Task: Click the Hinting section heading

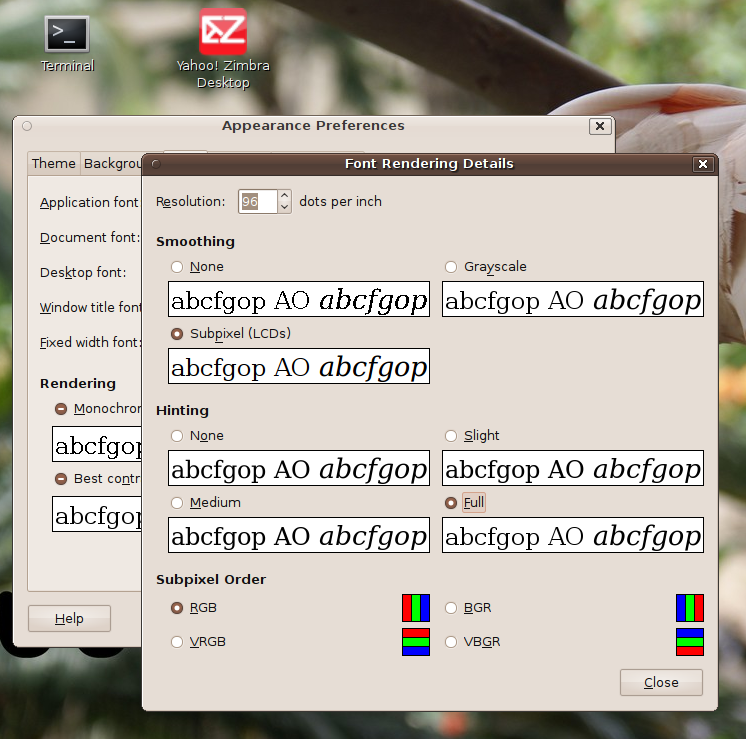Action: pyautogui.click(x=182, y=411)
